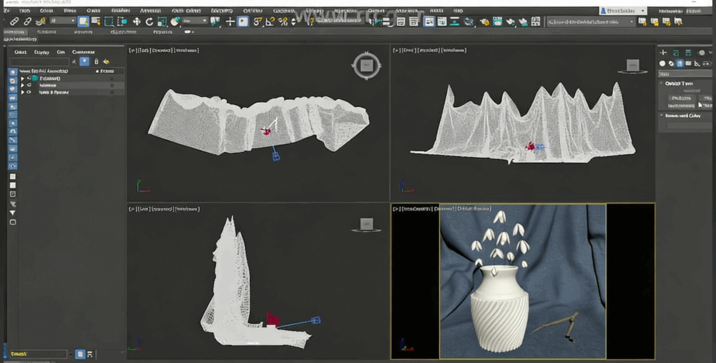
Task: Toggle frozen state of first Scene Explorer row
Action: click(111, 79)
